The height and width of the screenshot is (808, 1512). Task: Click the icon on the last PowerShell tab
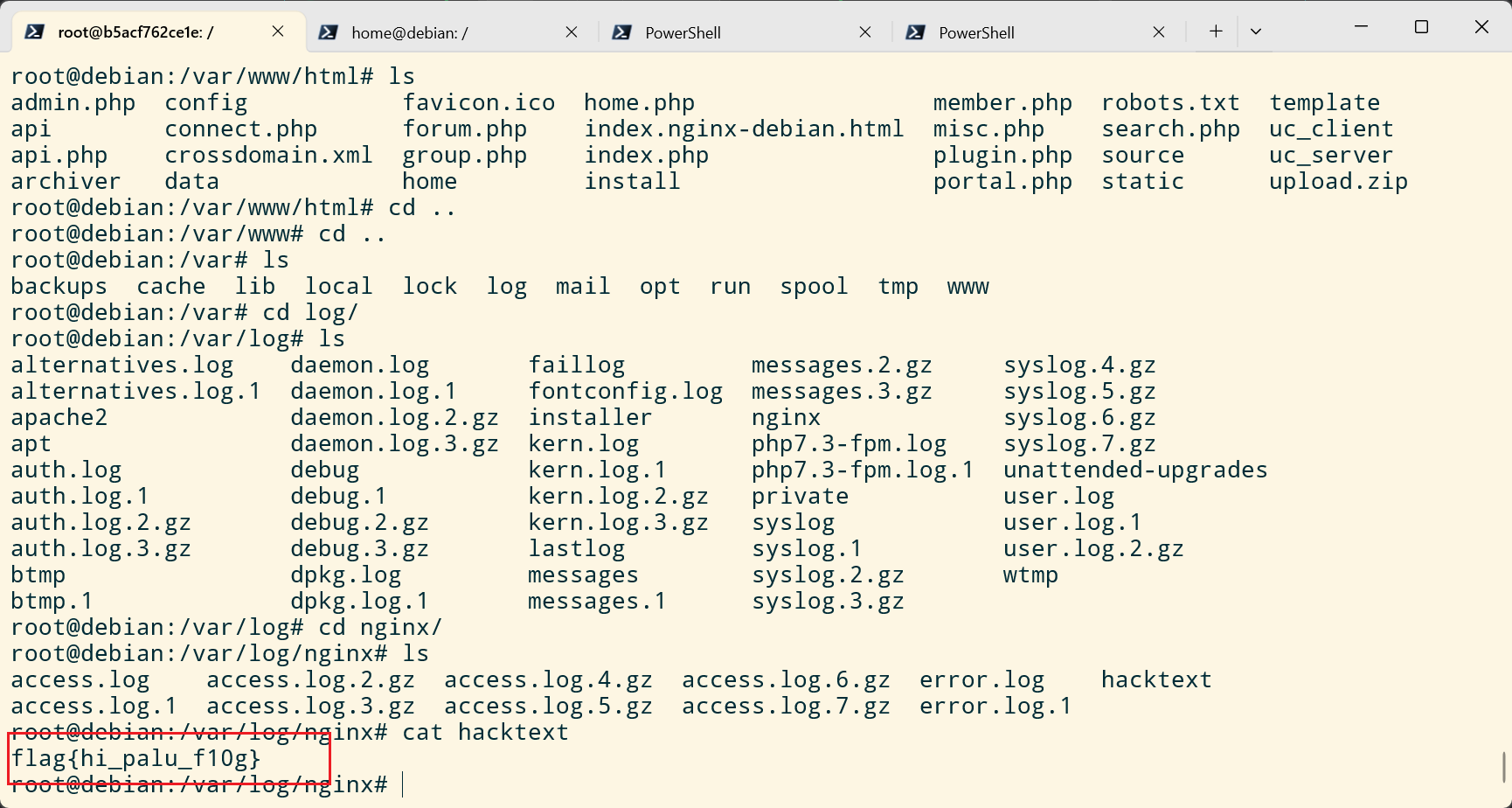[916, 32]
